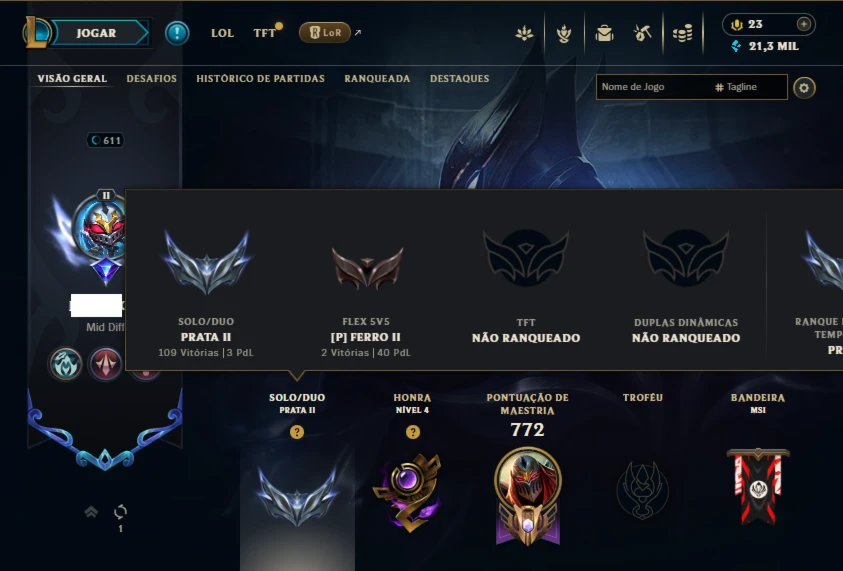Open the Collection icon in top bar
The image size is (843, 571).
coord(563,34)
